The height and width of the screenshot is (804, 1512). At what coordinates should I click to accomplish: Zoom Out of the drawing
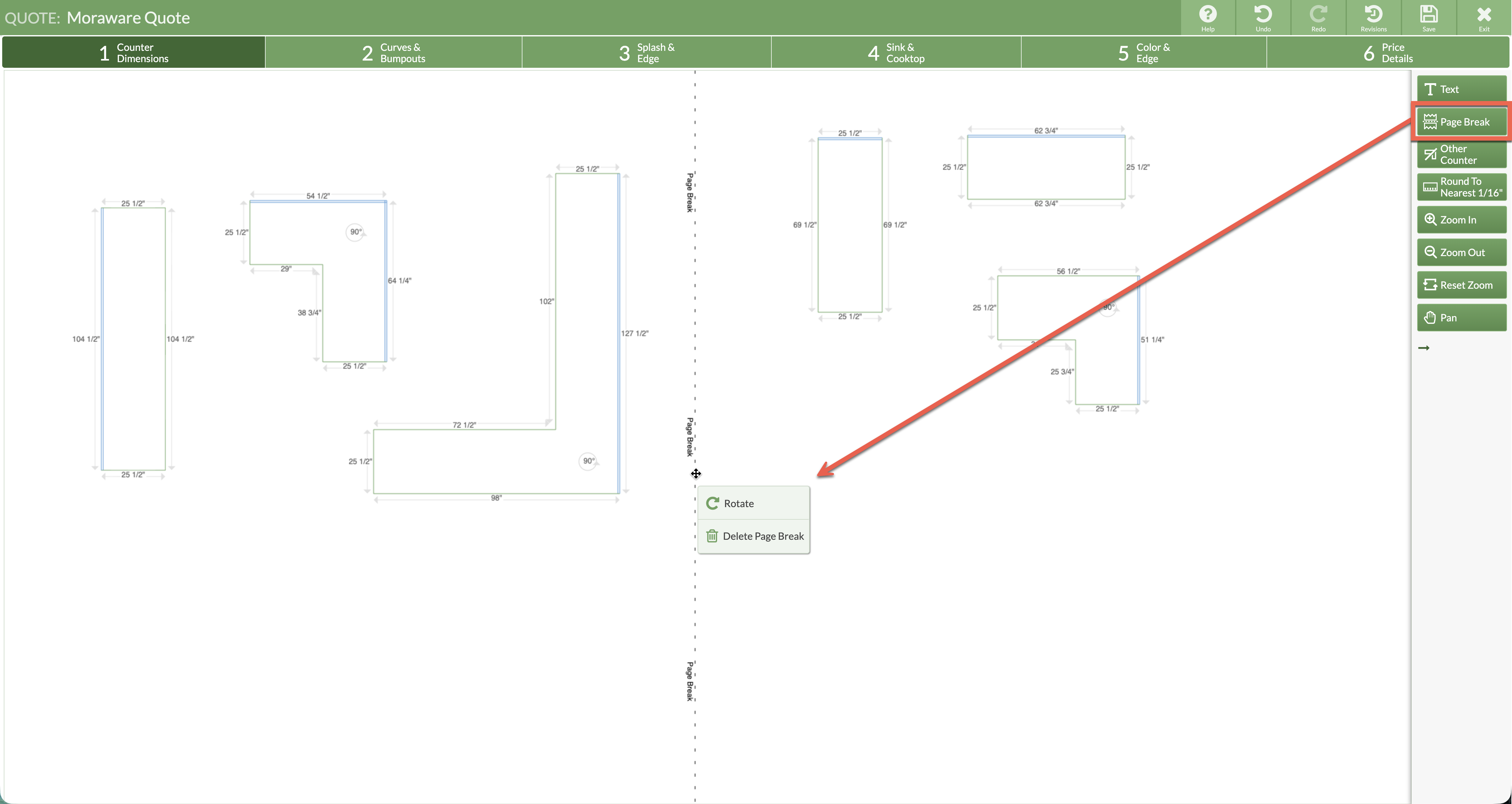coord(1461,252)
